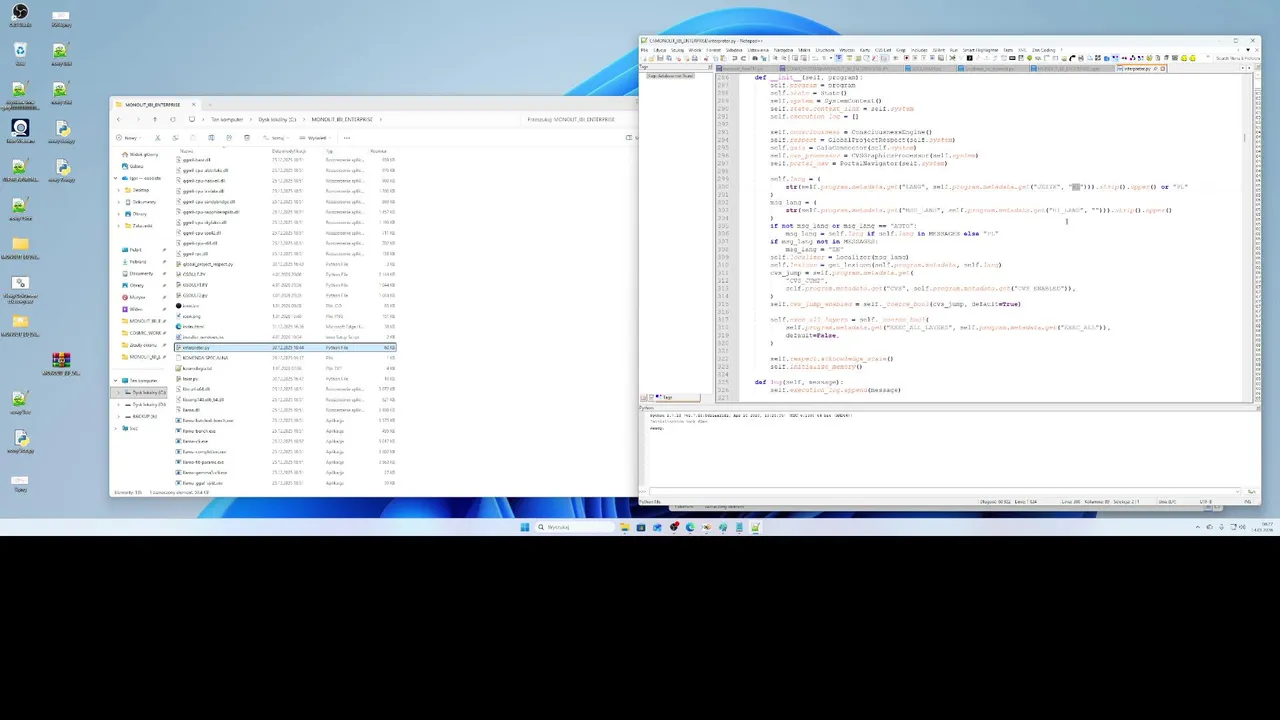Click the Windows Start button
1280x720 pixels.
524,527
